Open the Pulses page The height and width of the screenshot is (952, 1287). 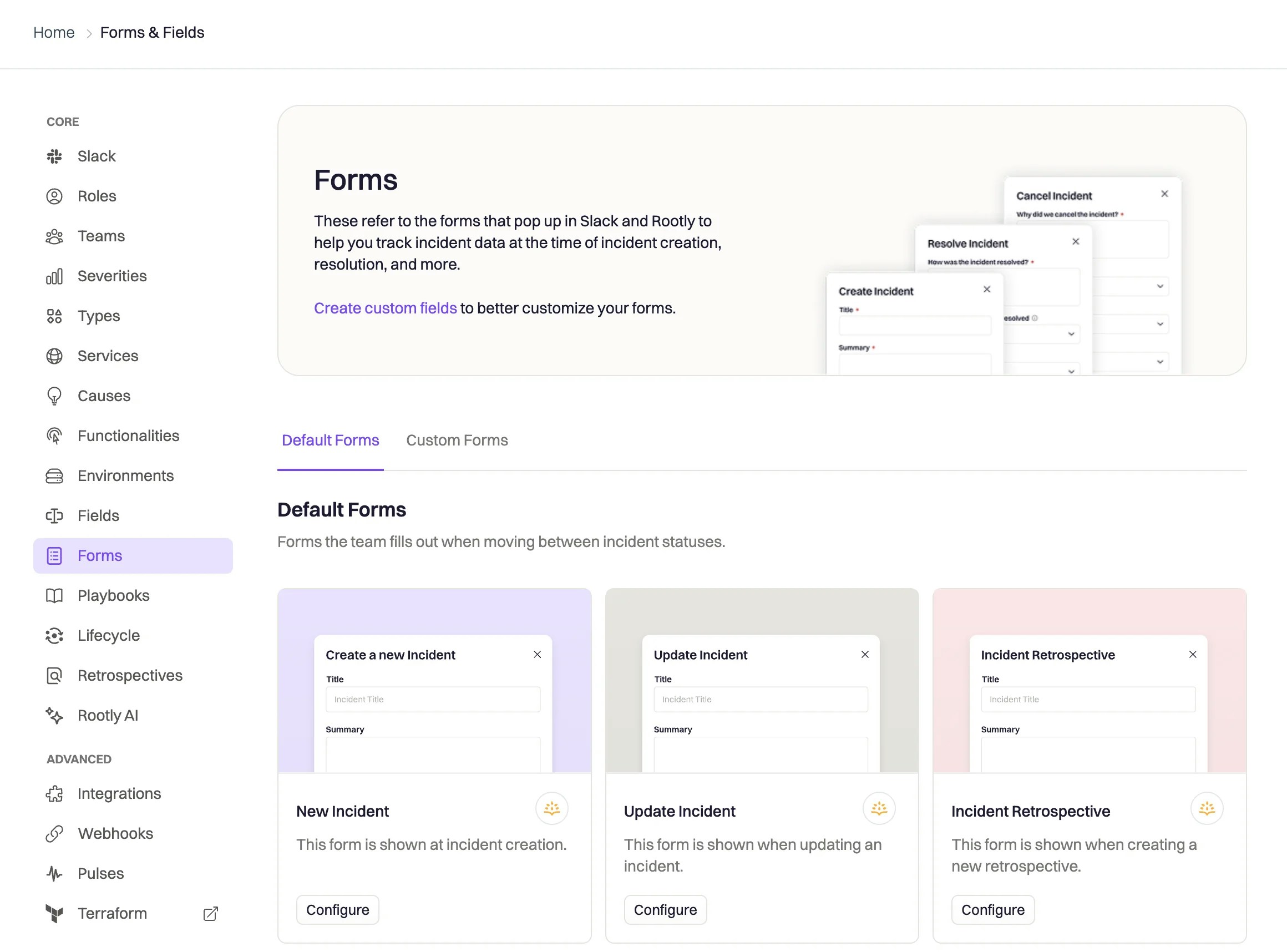tap(133, 874)
